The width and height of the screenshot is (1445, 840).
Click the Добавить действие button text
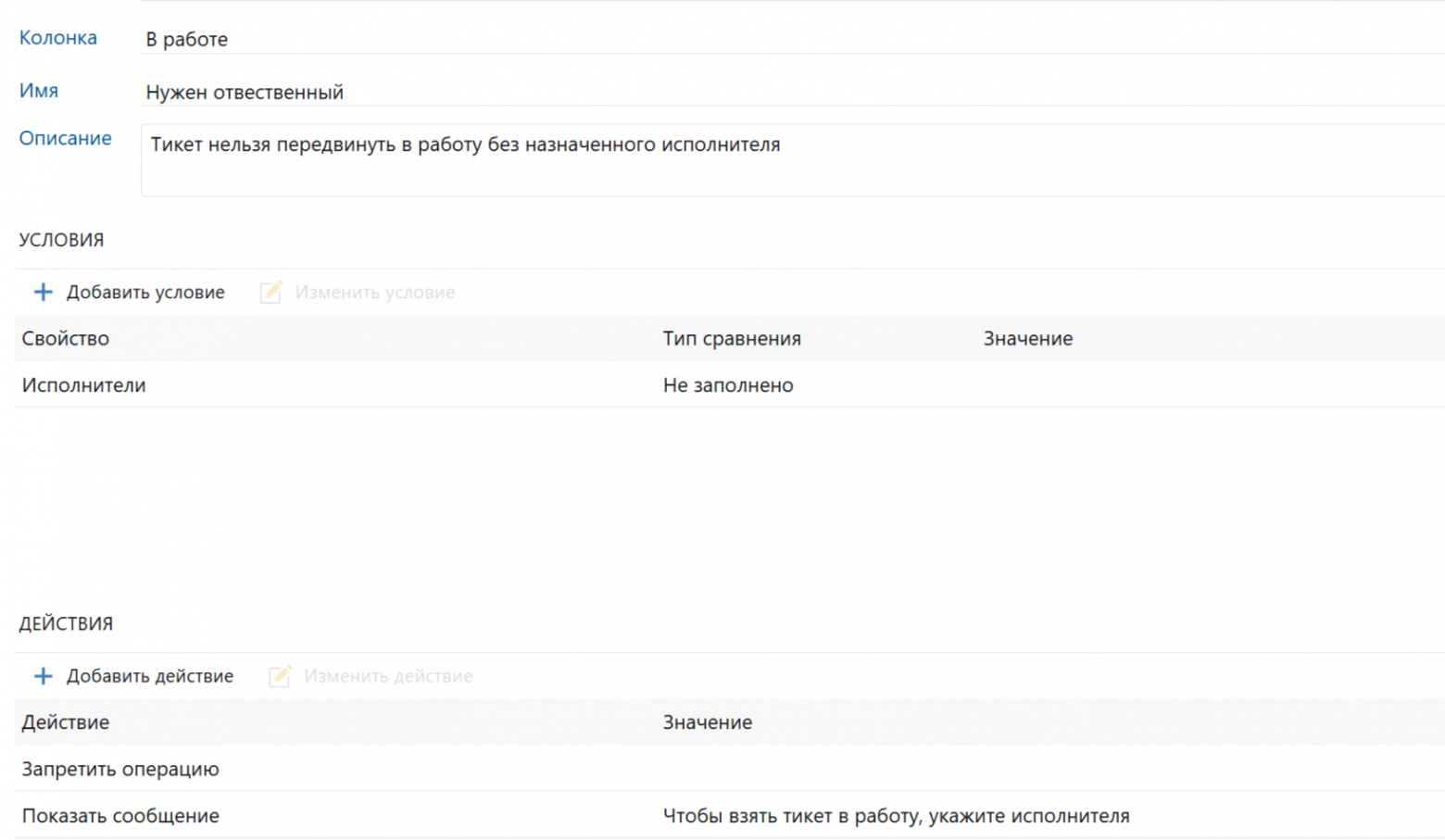click(150, 676)
